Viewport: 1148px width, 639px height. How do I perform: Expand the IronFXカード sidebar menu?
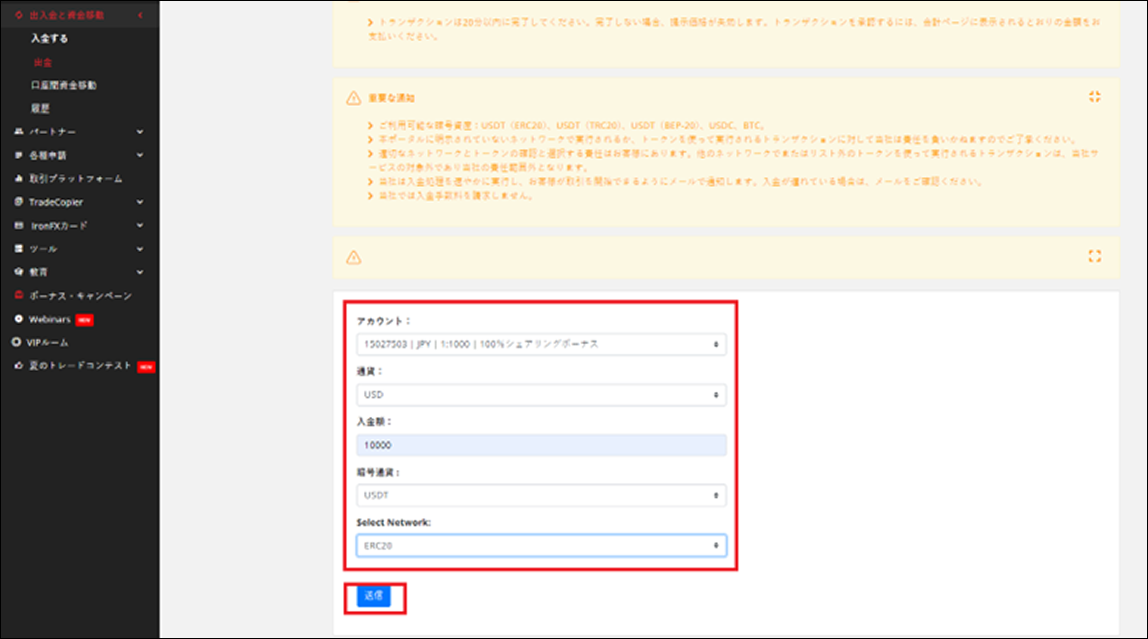139,226
